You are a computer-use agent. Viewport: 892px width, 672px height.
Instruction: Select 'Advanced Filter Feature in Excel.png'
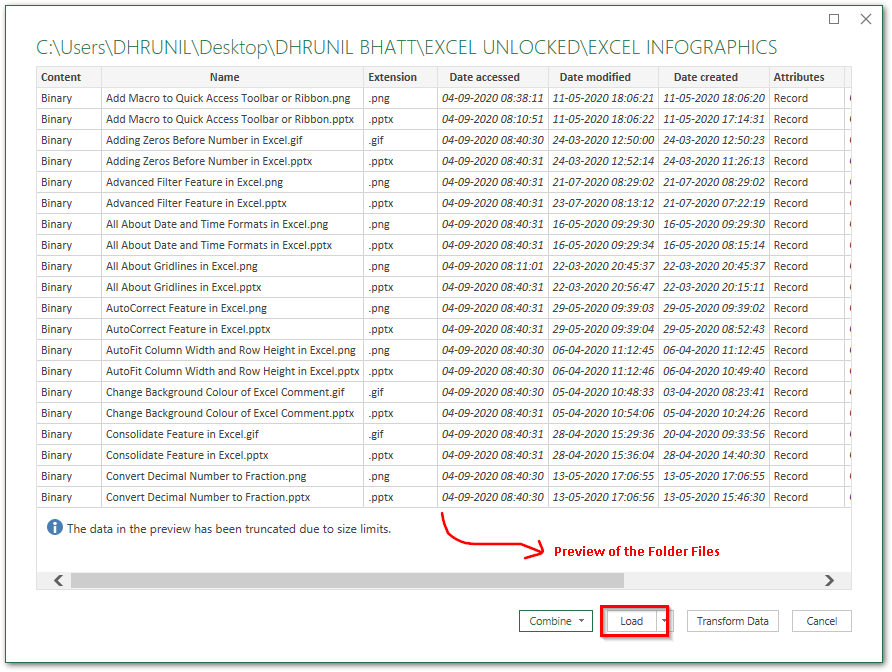[x=194, y=182]
